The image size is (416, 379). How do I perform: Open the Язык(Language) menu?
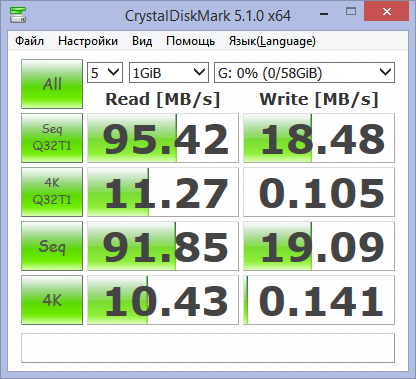272,41
